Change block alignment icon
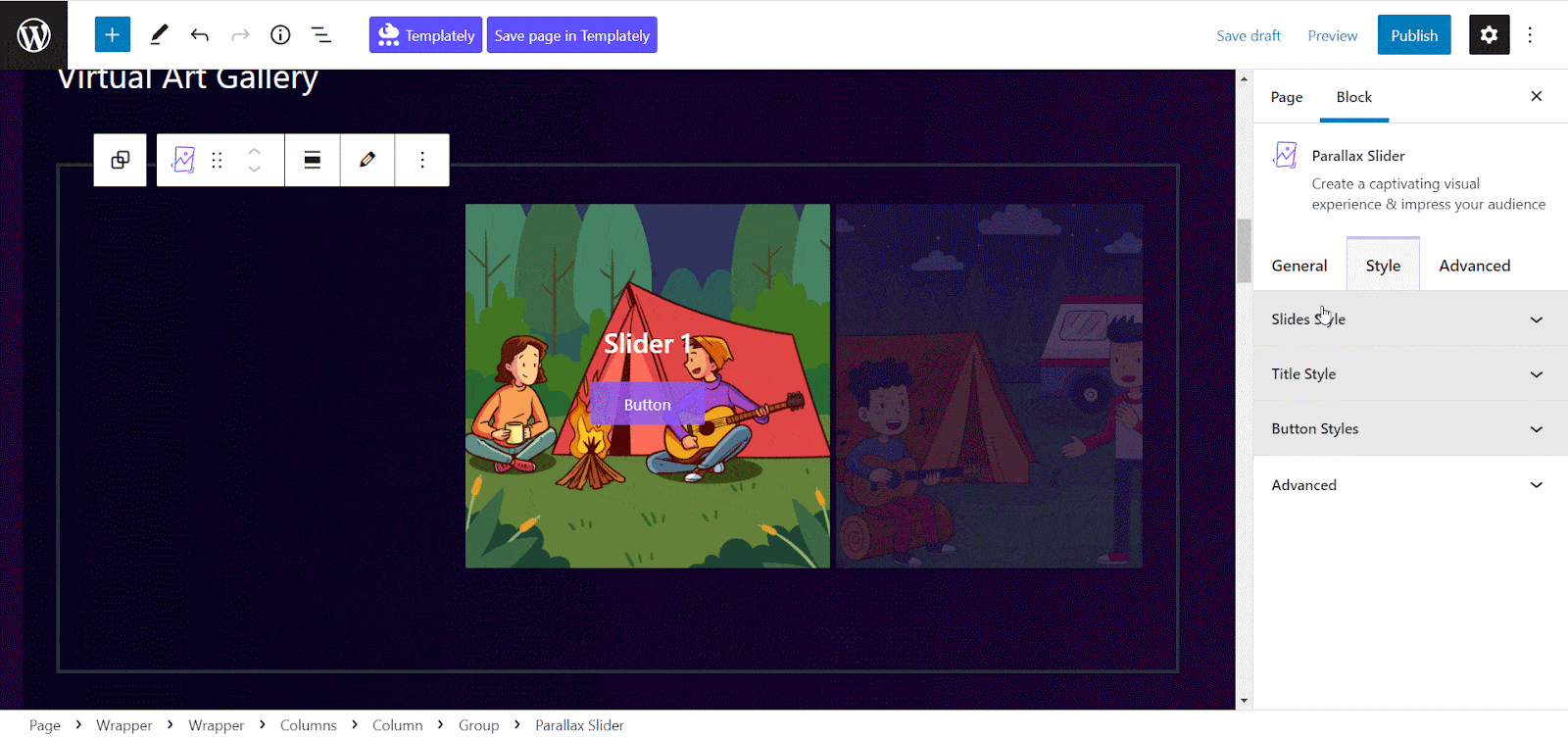The height and width of the screenshot is (737, 1568). pyautogui.click(x=313, y=160)
